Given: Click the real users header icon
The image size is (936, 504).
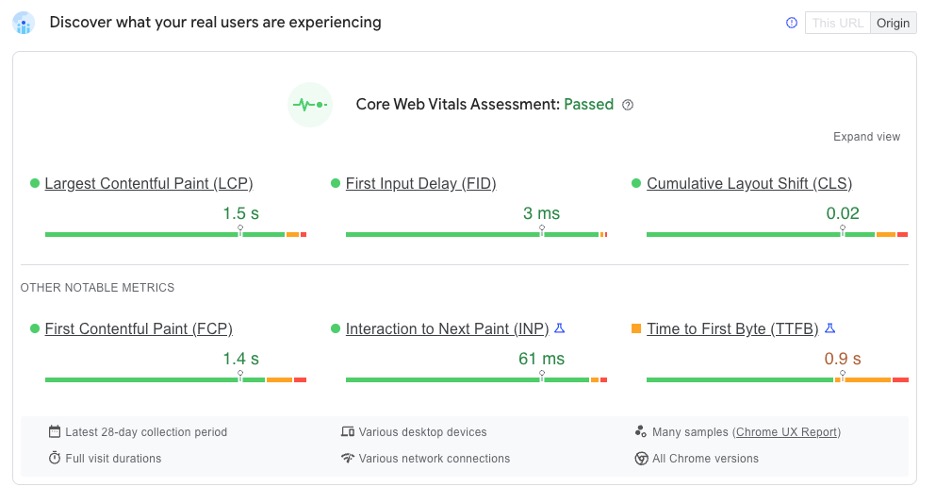Looking at the screenshot, I should tap(23, 23).
